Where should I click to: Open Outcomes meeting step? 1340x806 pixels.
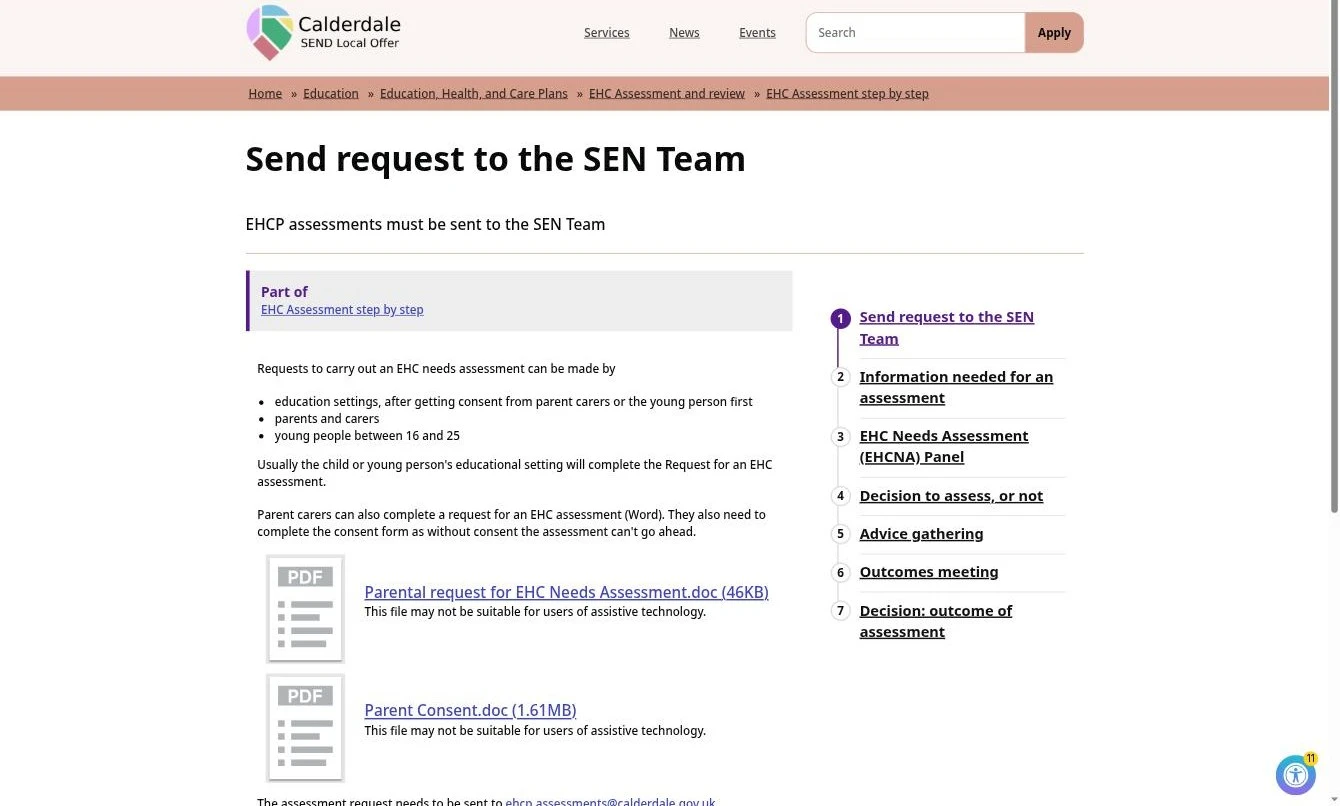click(929, 572)
